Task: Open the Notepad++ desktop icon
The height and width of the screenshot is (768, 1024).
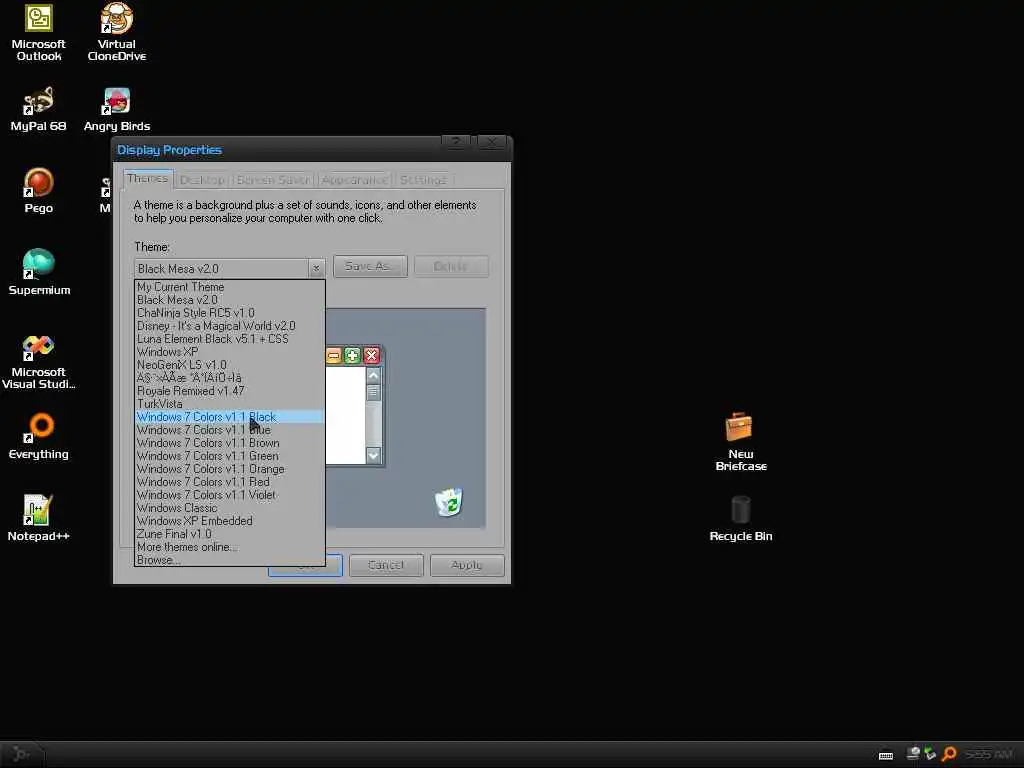Action: [39, 519]
